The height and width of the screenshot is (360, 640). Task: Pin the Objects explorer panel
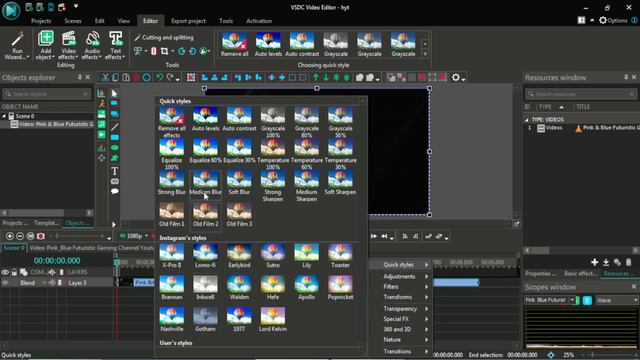[80, 77]
